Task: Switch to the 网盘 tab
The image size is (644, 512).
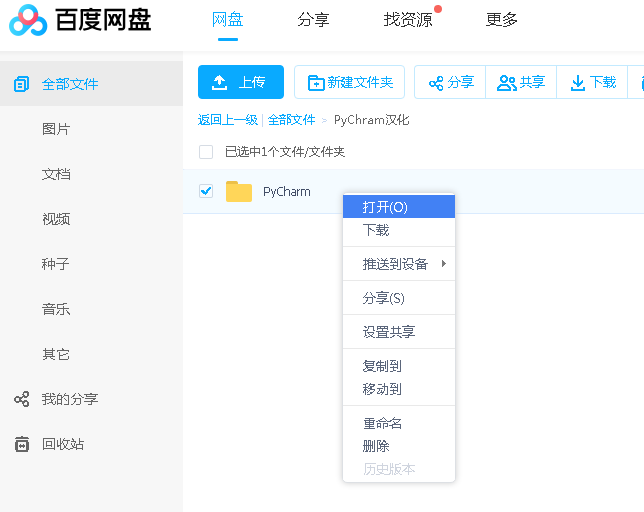Action: point(228,20)
